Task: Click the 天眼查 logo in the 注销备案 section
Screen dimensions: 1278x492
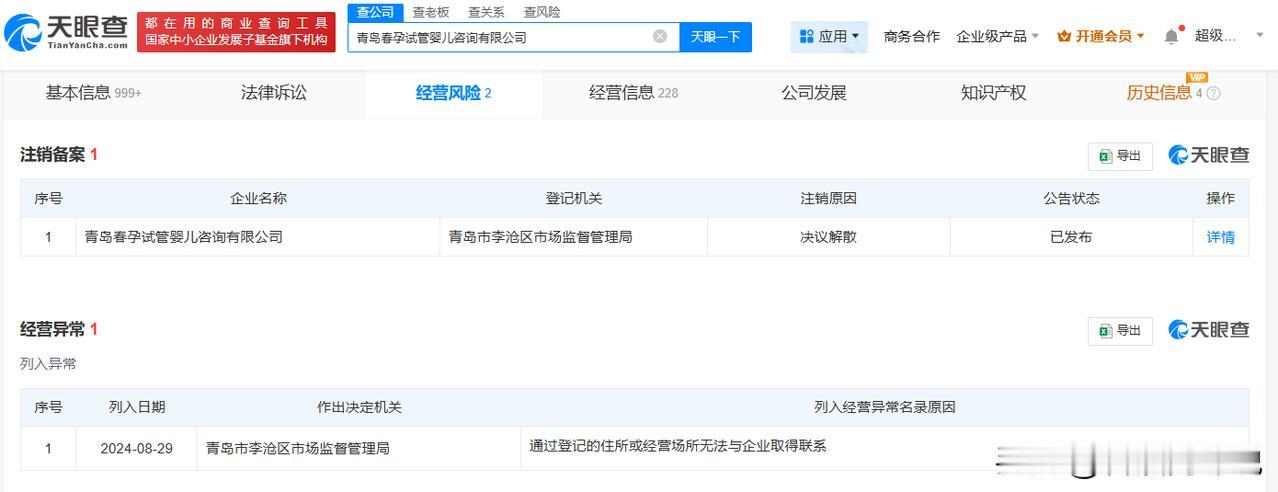Action: pyautogui.click(x=1208, y=155)
